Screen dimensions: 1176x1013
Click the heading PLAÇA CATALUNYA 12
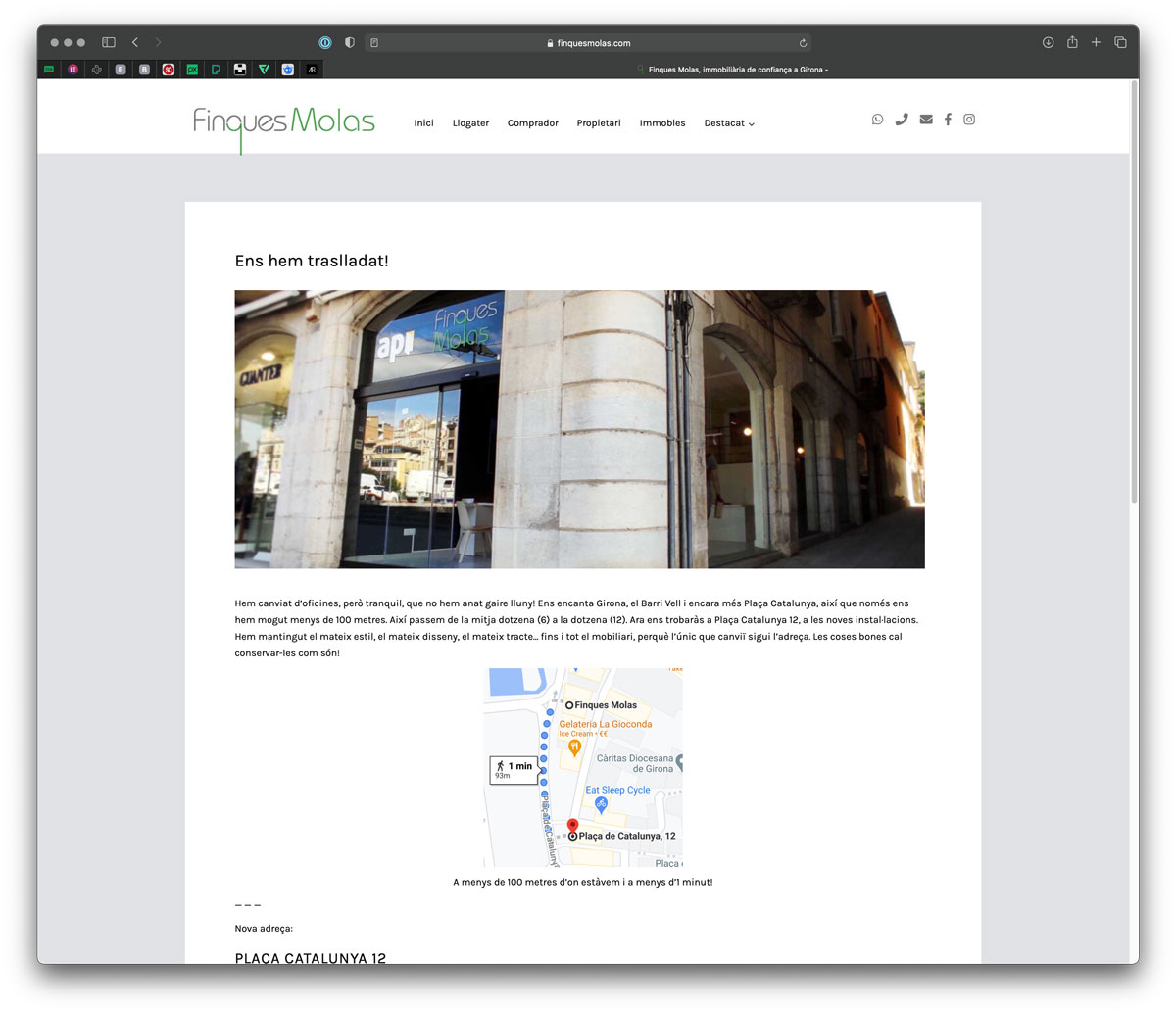point(311,958)
